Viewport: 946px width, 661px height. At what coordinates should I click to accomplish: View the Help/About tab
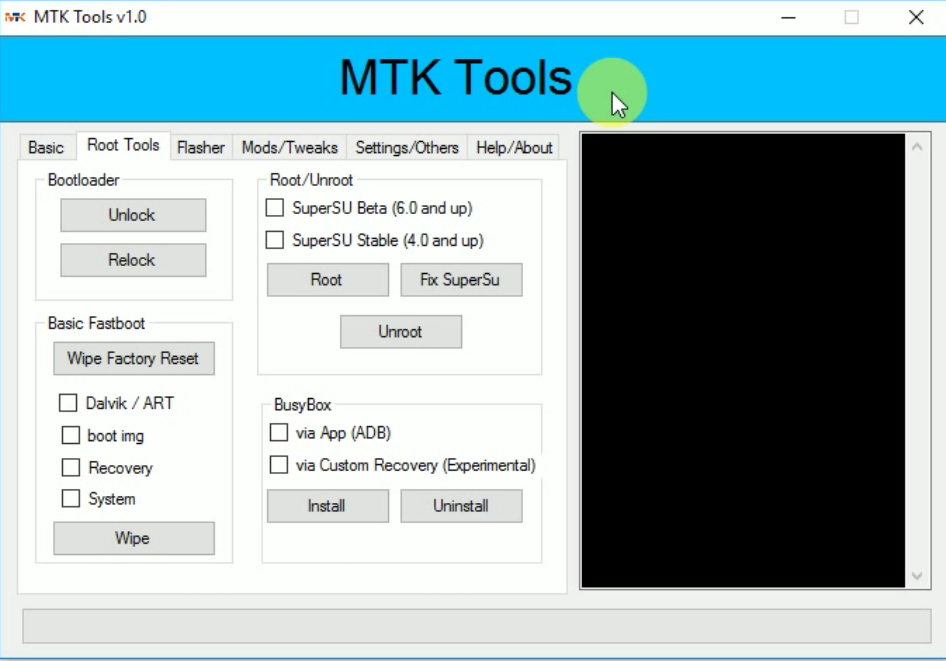pyautogui.click(x=514, y=147)
